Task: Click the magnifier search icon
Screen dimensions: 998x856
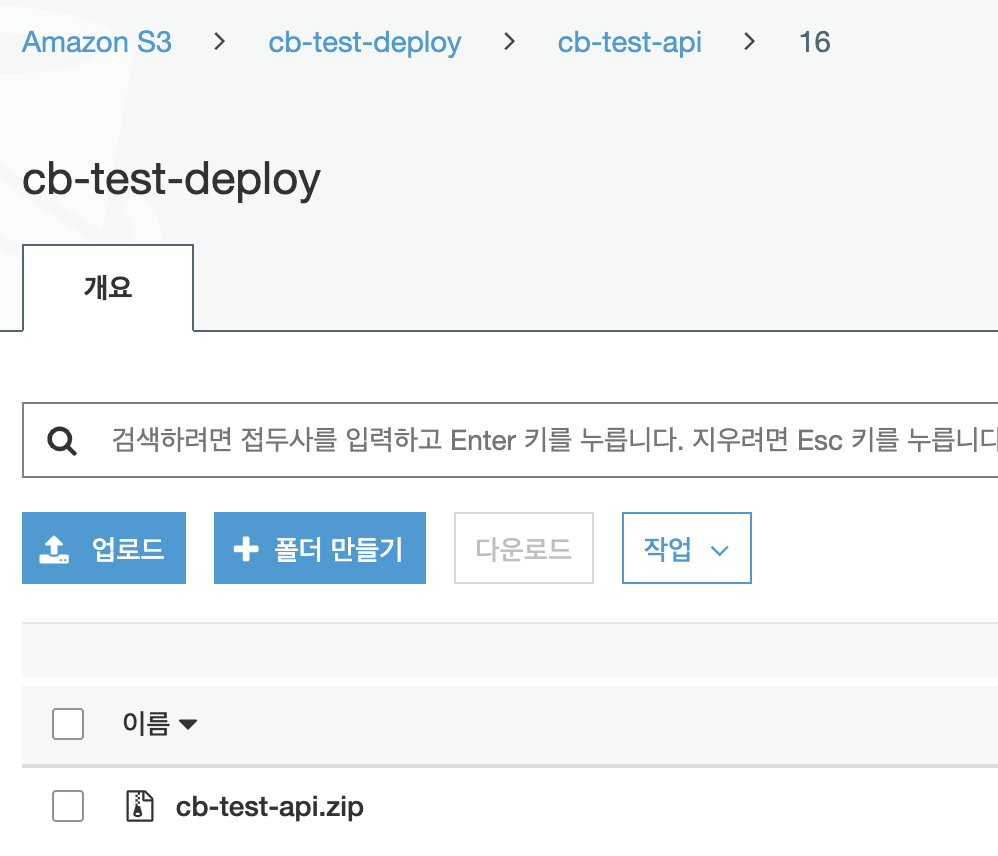Action: 62,440
